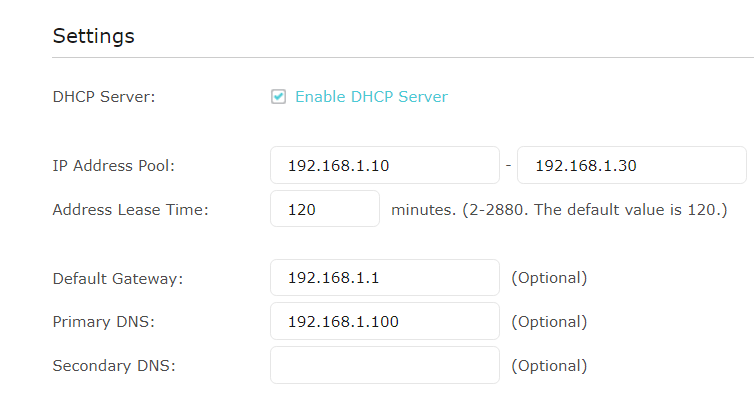Click the lease time minutes range hint
This screenshot has width=754, height=409.
point(558,210)
